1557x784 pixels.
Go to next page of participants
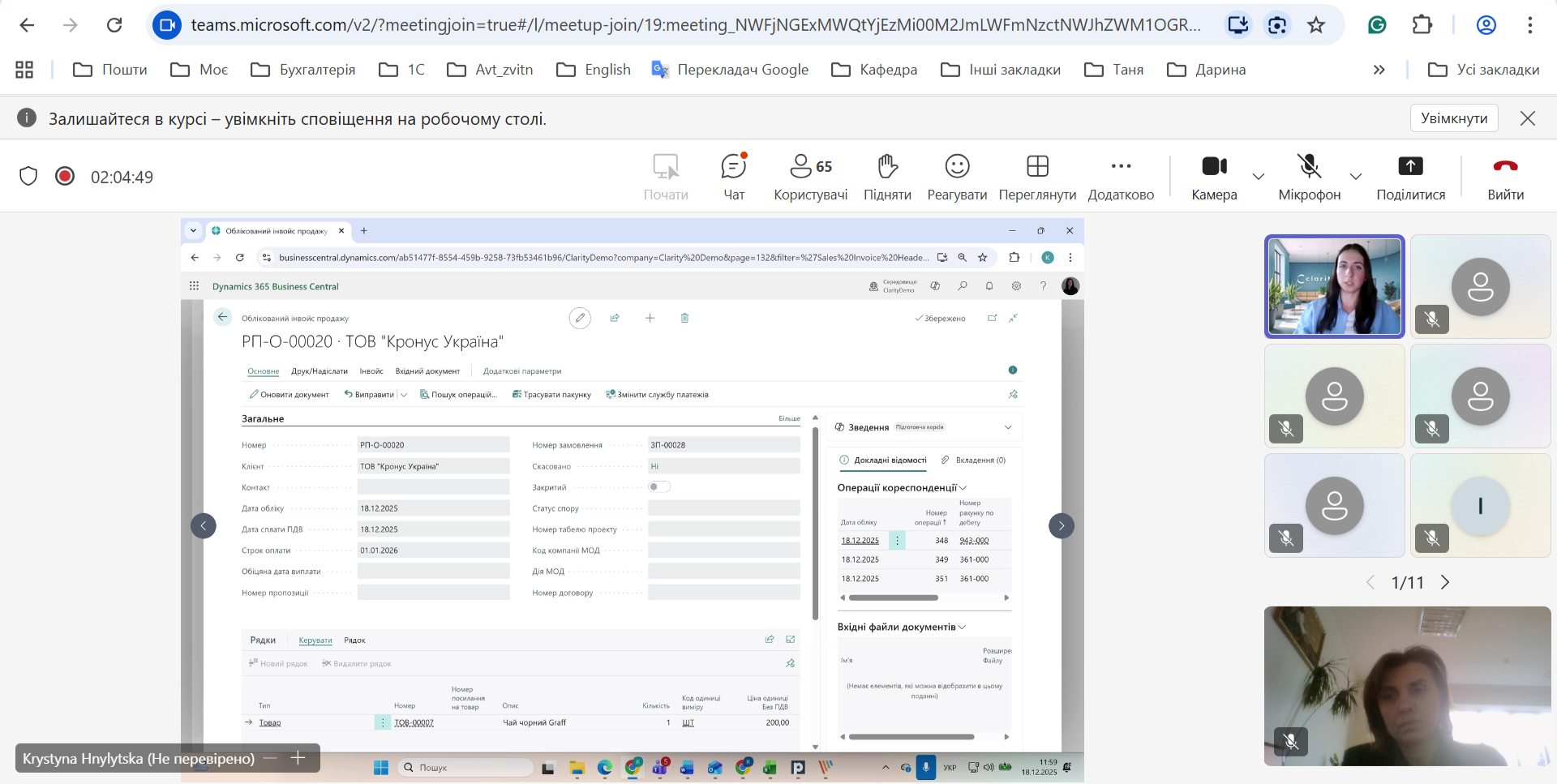(1445, 582)
